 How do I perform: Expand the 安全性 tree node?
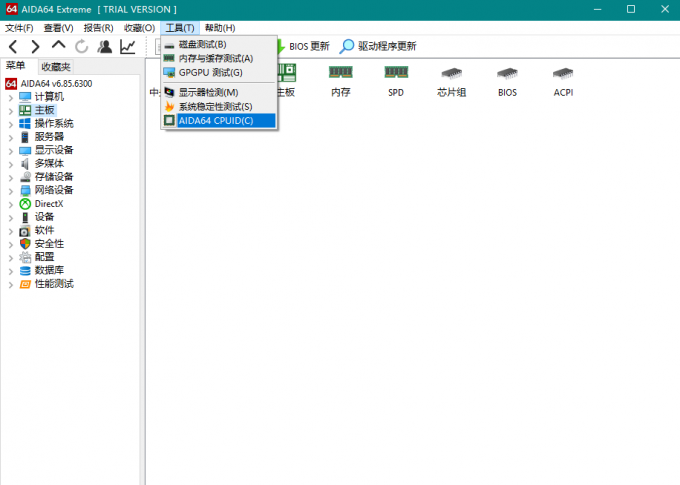[11, 245]
